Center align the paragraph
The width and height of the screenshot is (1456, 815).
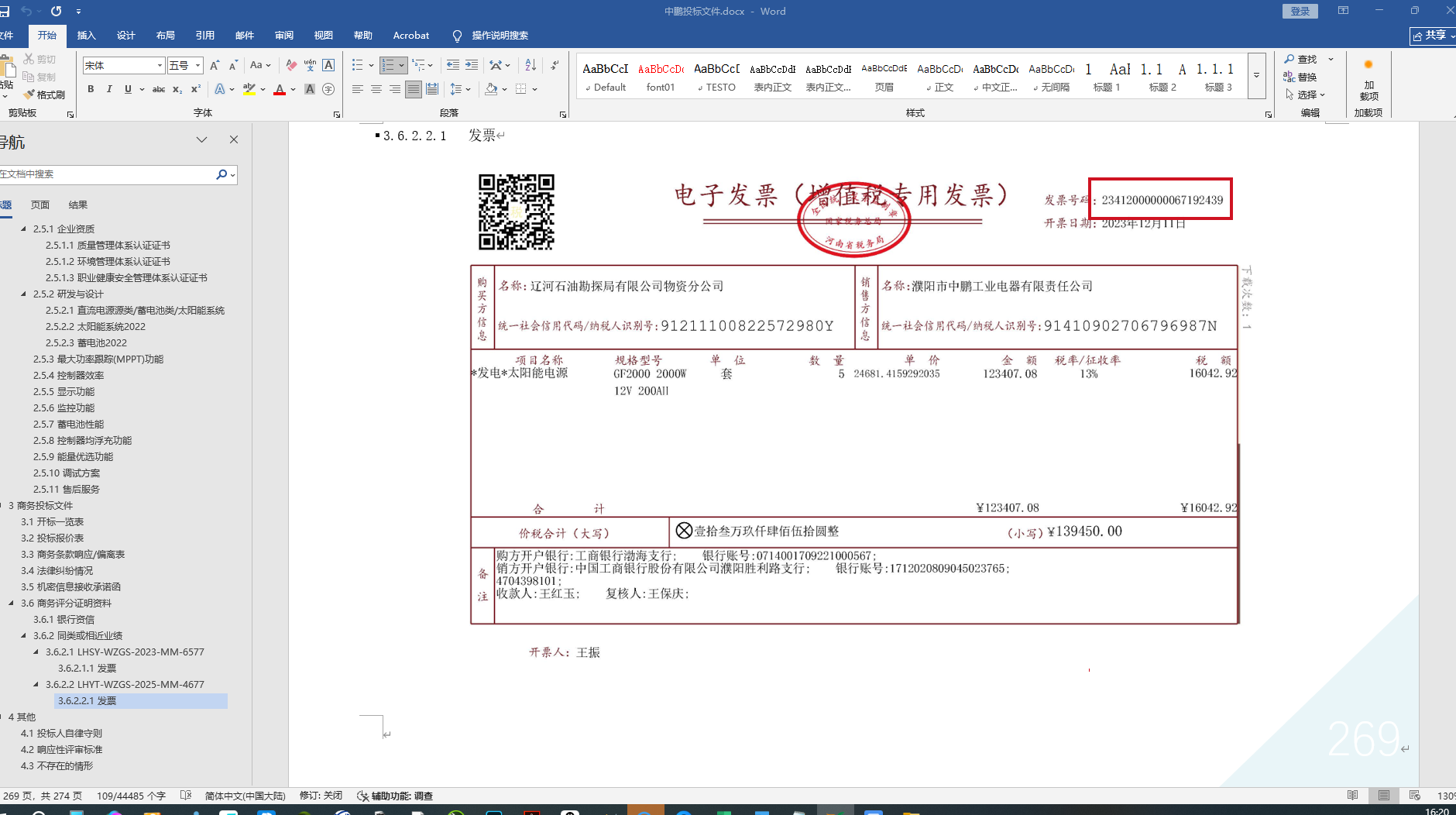(x=376, y=89)
